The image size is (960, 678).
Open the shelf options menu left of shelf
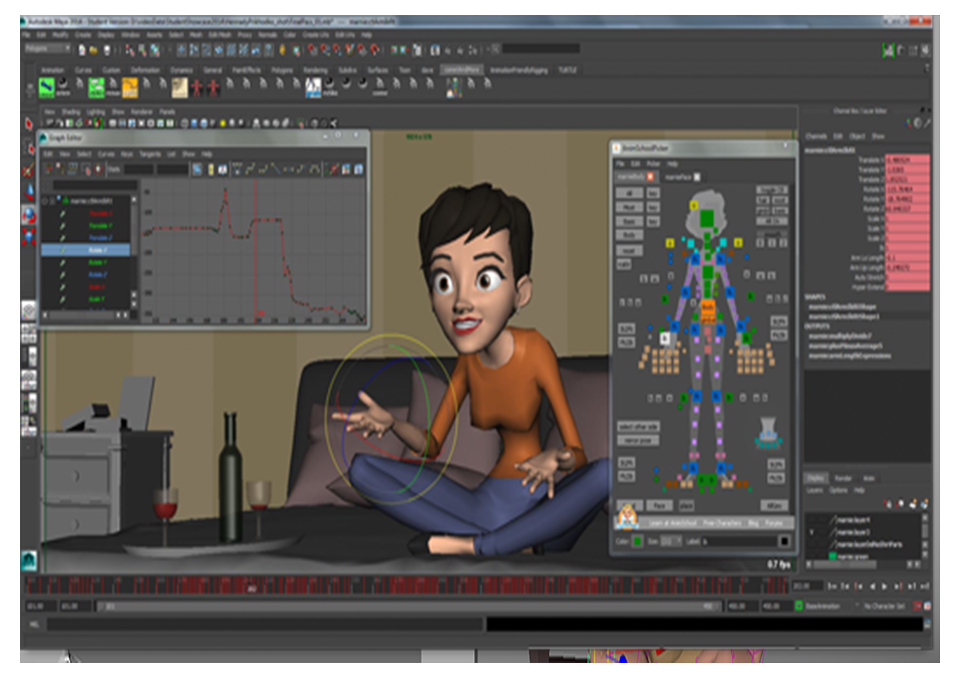coord(29,90)
